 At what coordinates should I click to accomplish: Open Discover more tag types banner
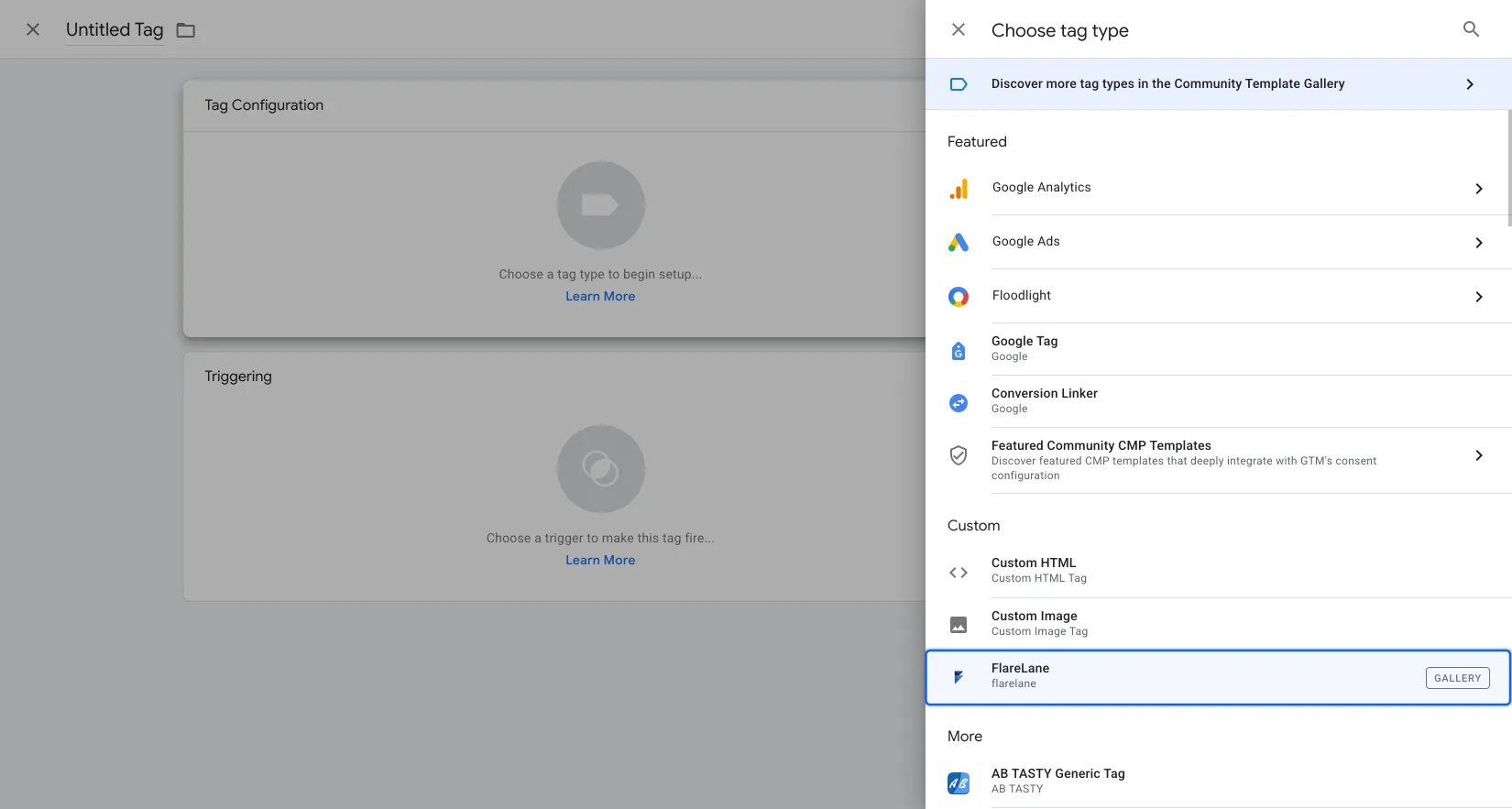1218,84
